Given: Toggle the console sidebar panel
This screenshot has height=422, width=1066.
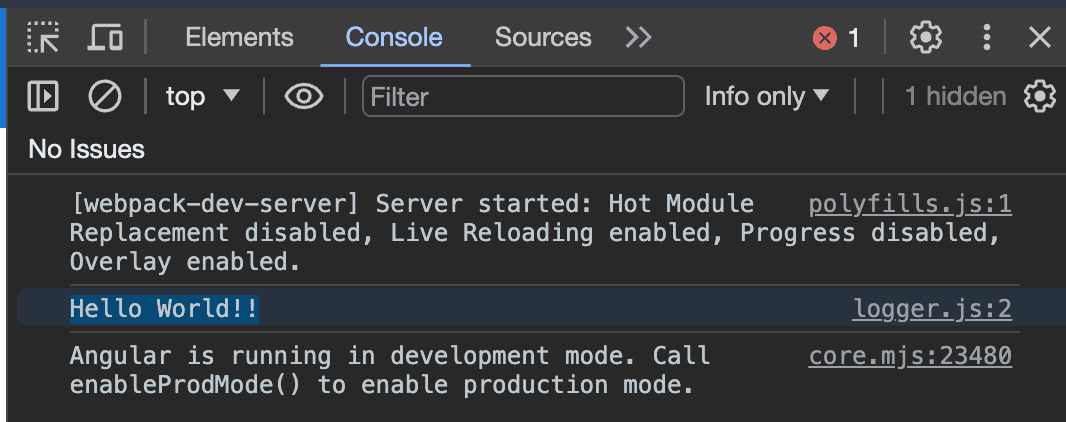Looking at the screenshot, I should (x=43, y=96).
